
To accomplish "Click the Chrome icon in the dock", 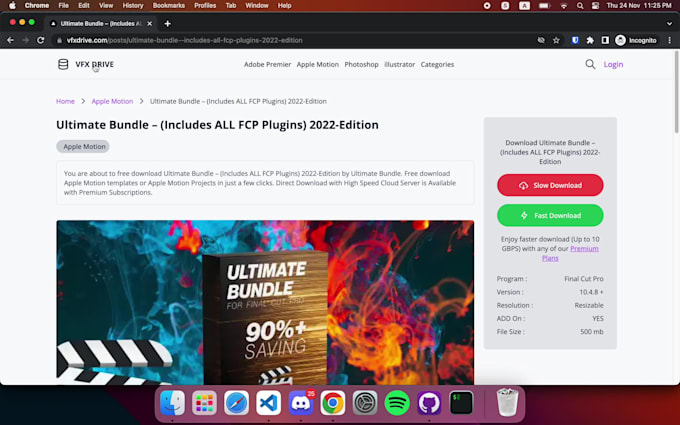I will (333, 402).
